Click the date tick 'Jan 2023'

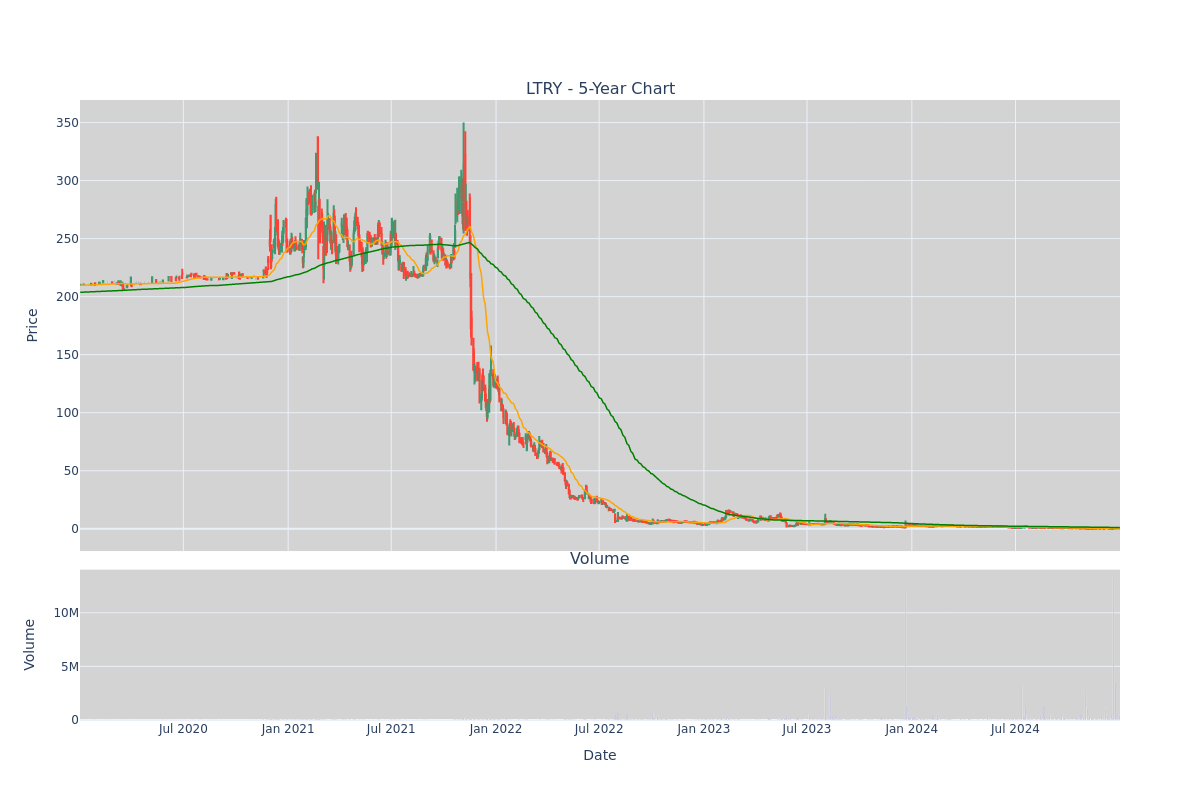pyautogui.click(x=704, y=729)
